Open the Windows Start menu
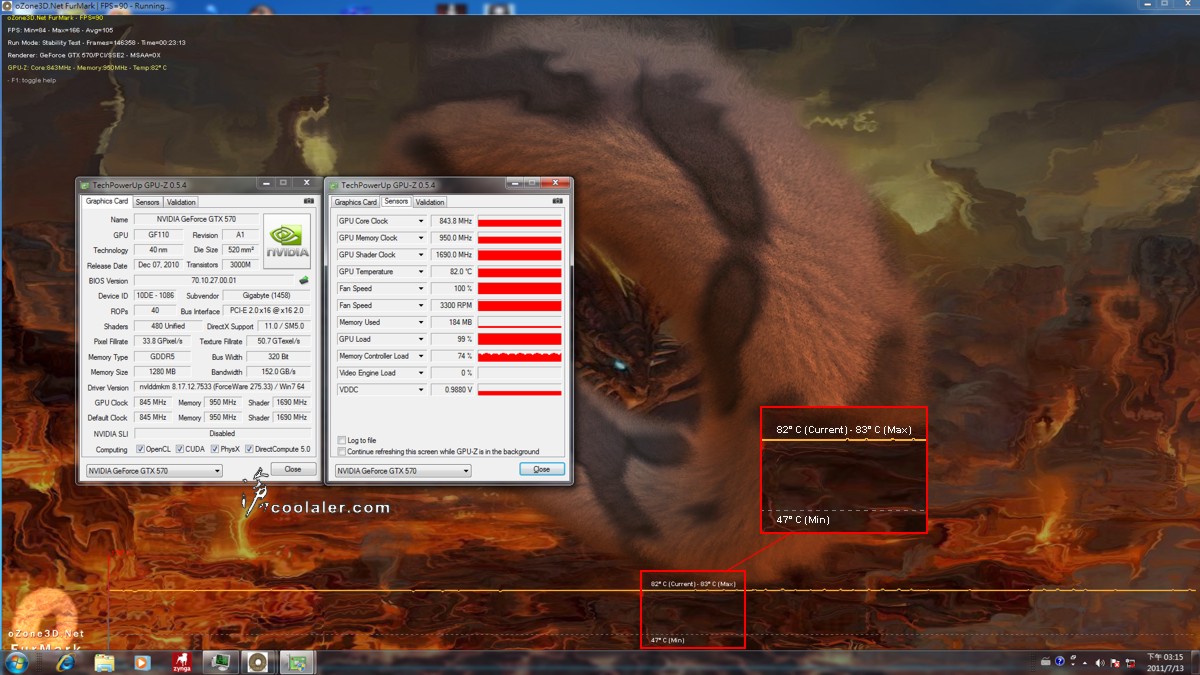Image resolution: width=1200 pixels, height=675 pixels. point(17,662)
